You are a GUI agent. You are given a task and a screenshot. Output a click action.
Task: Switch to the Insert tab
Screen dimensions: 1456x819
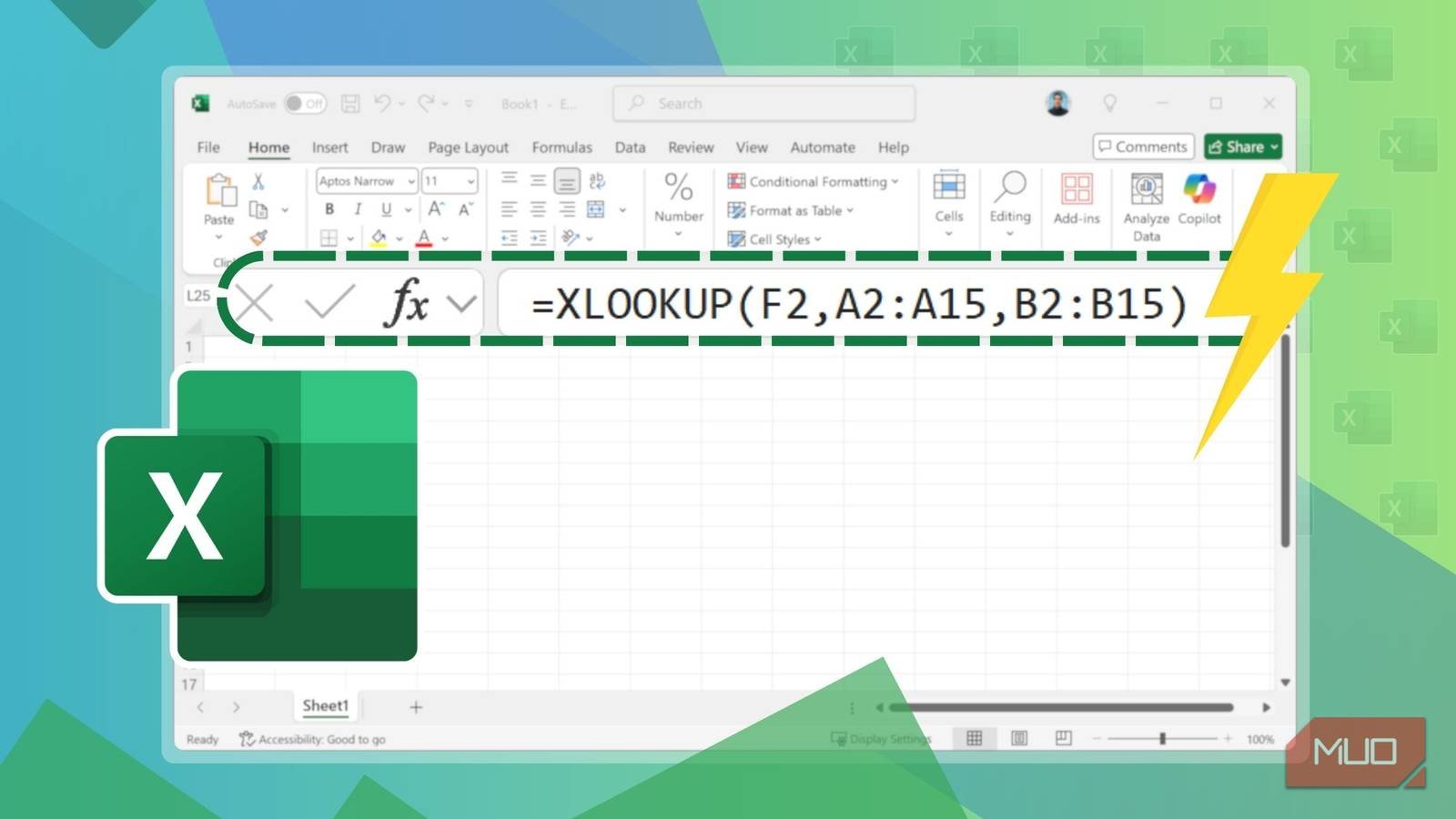coord(329,147)
